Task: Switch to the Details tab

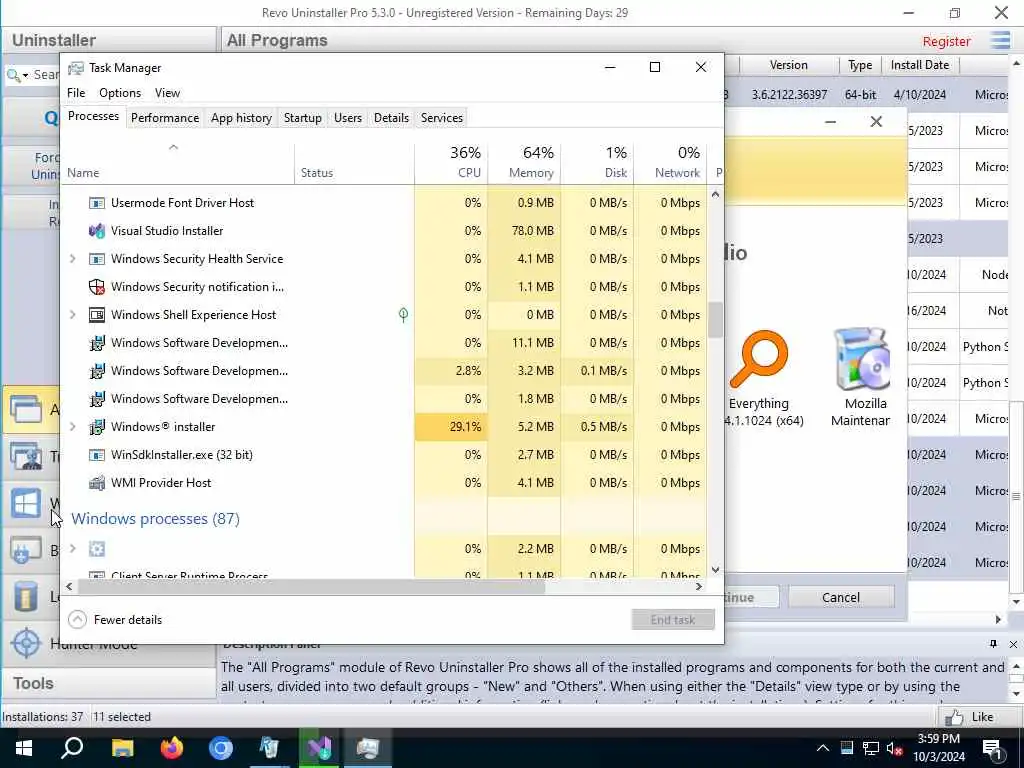Action: [x=391, y=118]
